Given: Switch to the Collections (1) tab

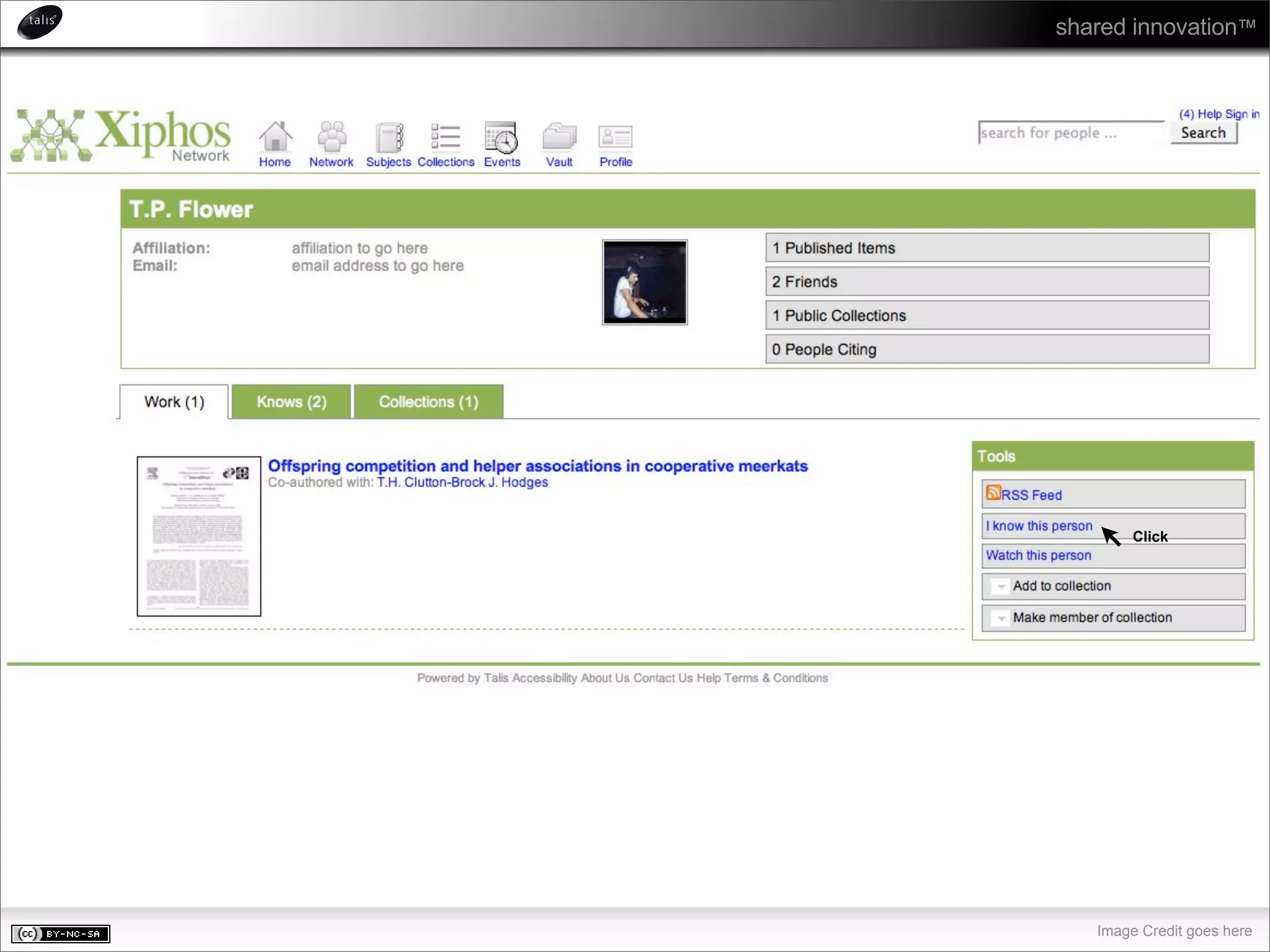Looking at the screenshot, I should 429,402.
